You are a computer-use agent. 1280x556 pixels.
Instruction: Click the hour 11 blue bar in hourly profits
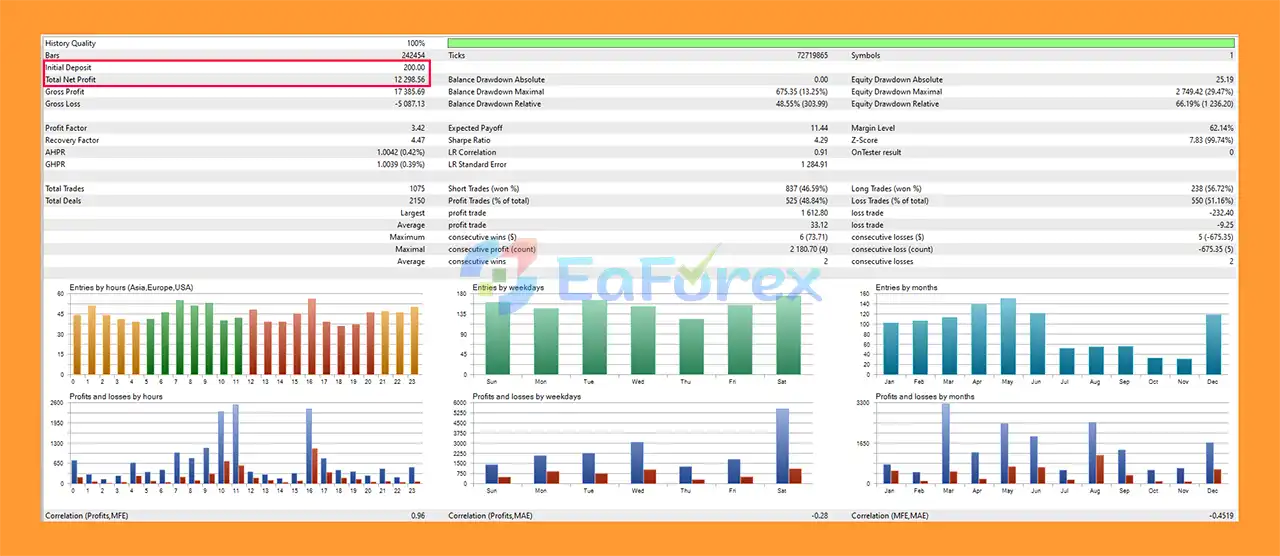pyautogui.click(x=235, y=444)
